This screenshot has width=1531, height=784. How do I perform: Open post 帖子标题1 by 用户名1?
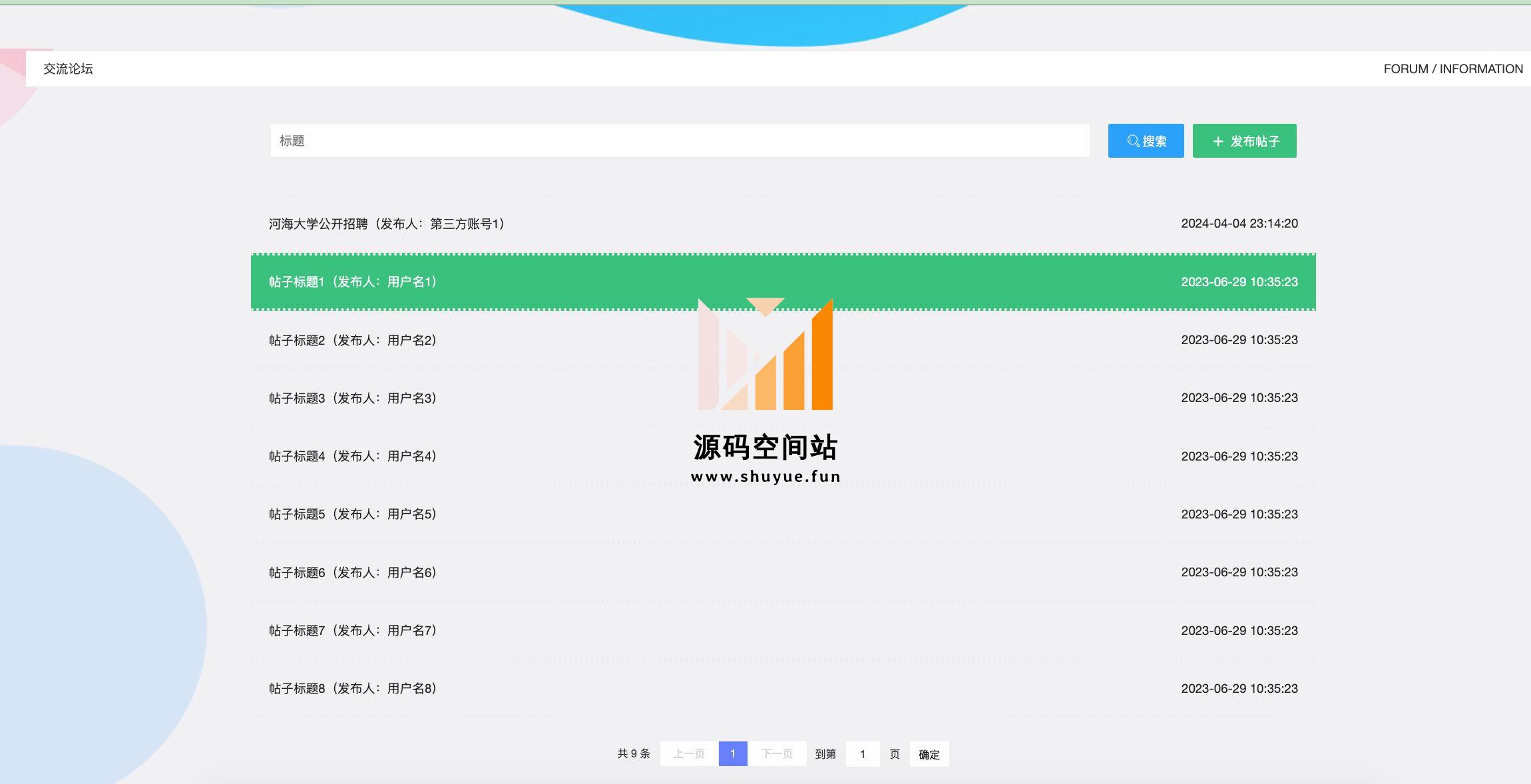click(x=783, y=282)
